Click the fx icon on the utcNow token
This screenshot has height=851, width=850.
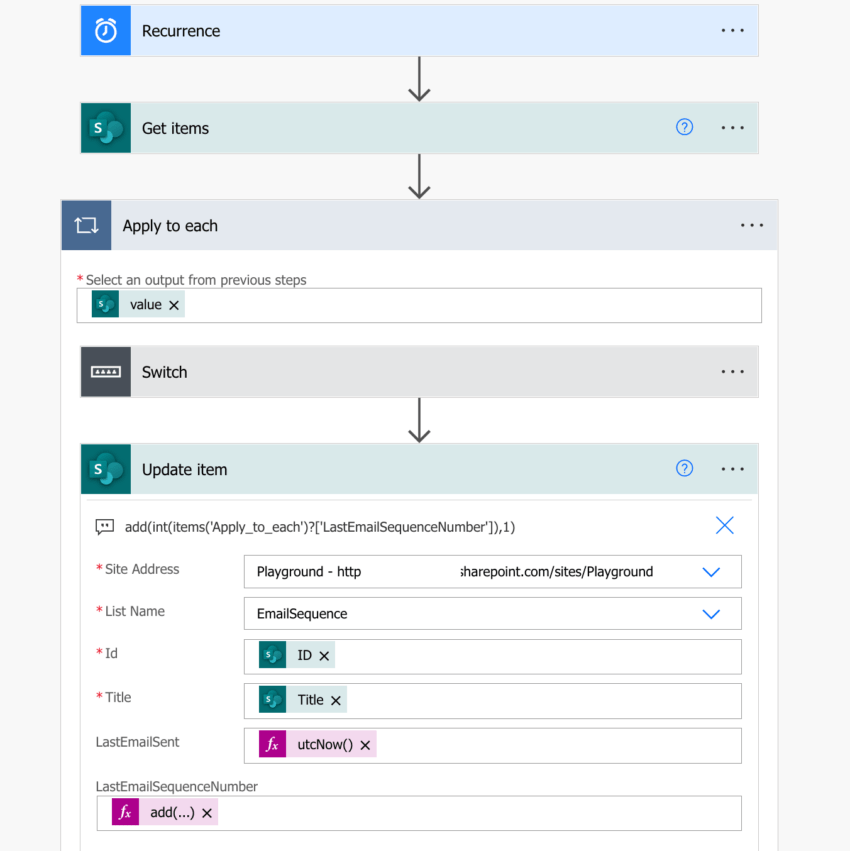(x=272, y=744)
